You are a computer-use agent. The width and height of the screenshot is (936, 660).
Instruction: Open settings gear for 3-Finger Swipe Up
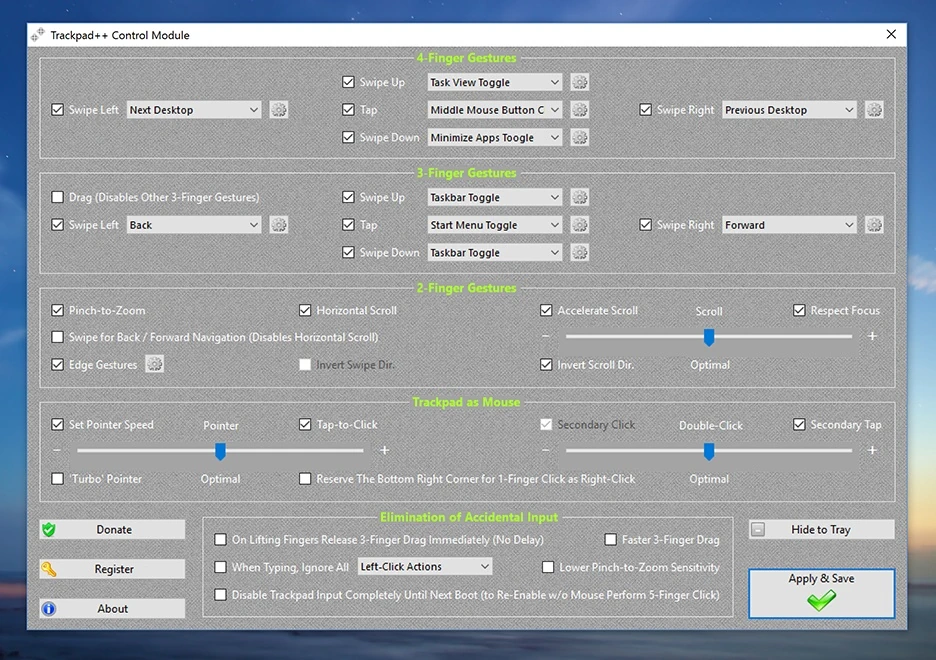[580, 197]
